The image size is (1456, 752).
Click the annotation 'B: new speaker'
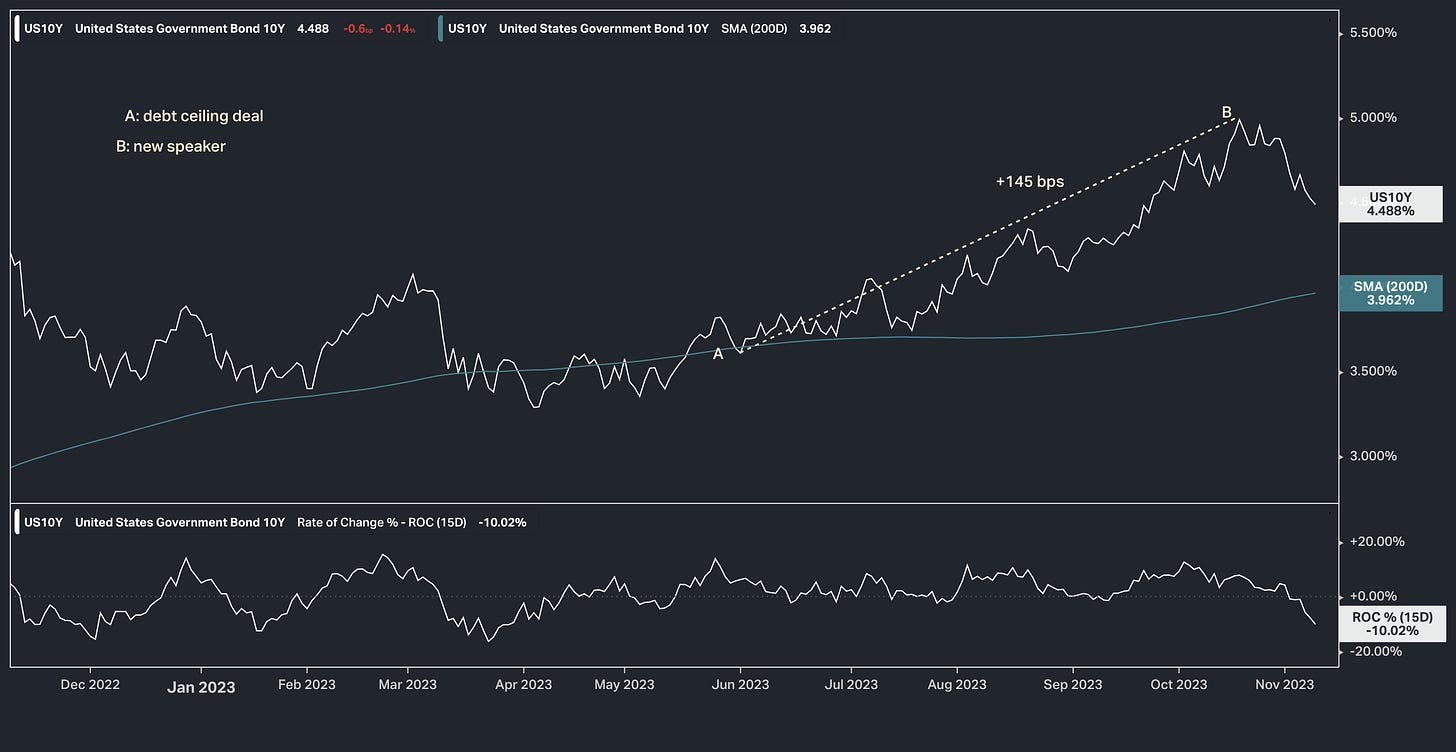tap(171, 147)
